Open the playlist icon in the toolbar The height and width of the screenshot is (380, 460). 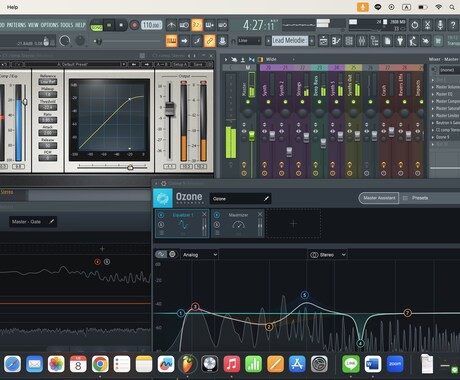pos(323,41)
